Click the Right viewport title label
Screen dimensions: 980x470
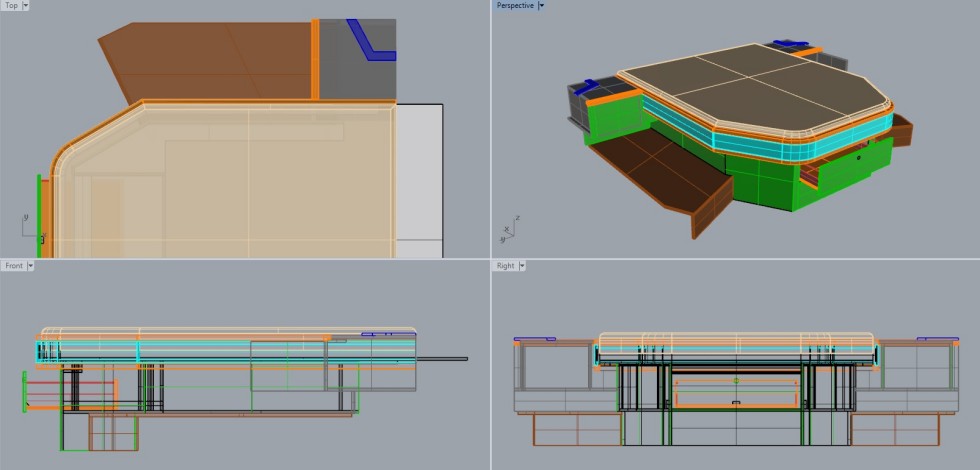tap(505, 266)
